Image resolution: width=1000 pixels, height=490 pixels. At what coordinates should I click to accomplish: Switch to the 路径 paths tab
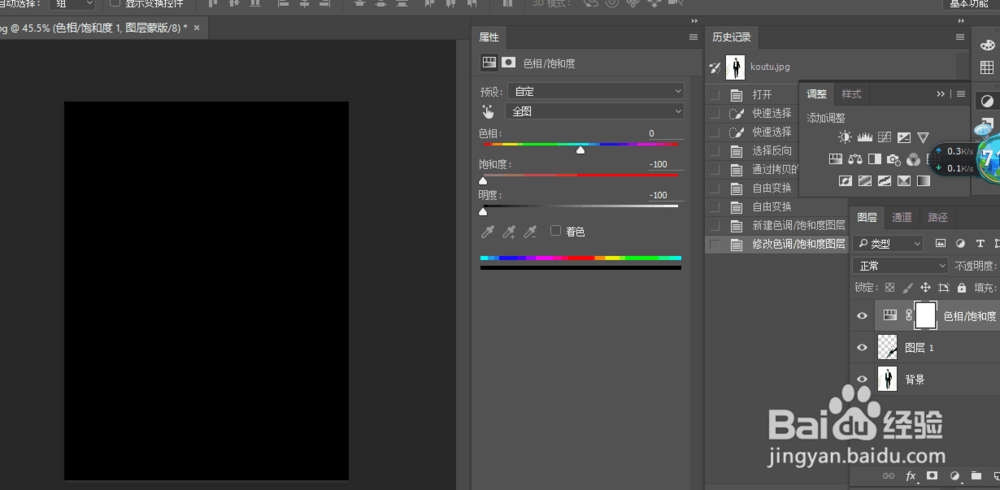coord(938,218)
